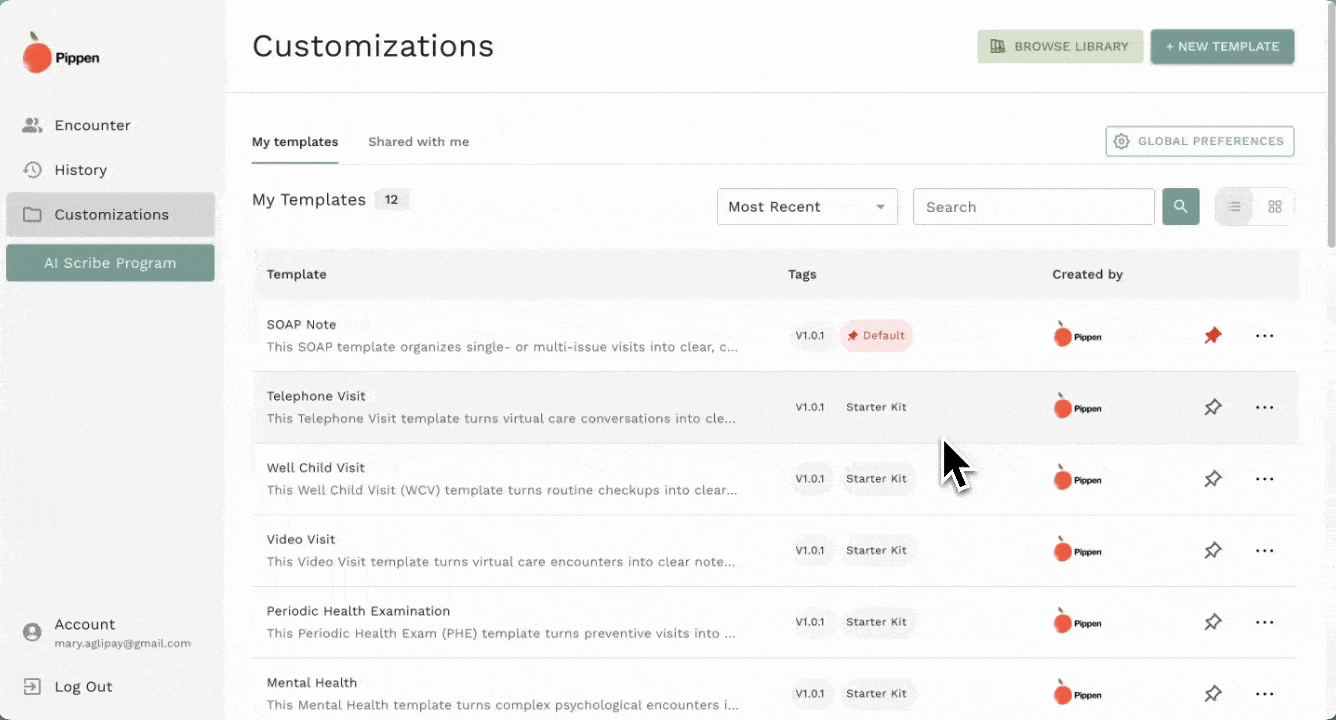Click the magnifier search button
The image size is (1336, 720).
pos(1180,207)
